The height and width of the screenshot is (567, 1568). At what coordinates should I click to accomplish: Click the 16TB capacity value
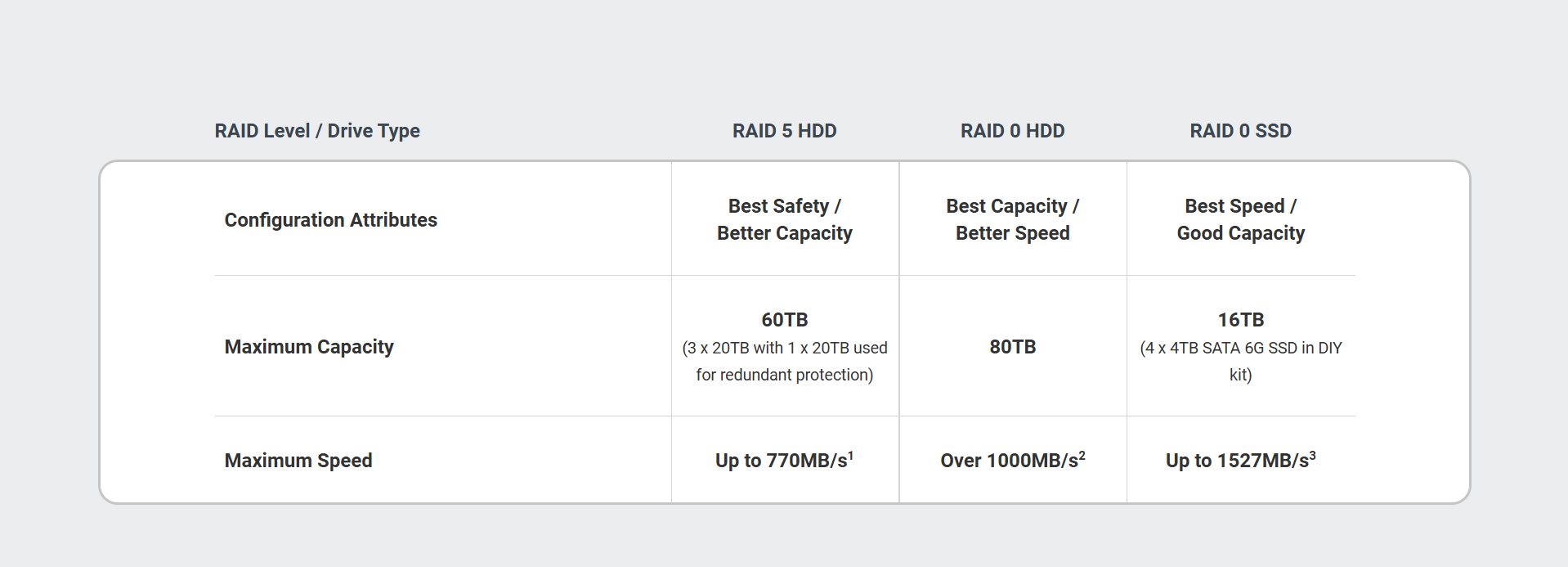[x=1240, y=320]
